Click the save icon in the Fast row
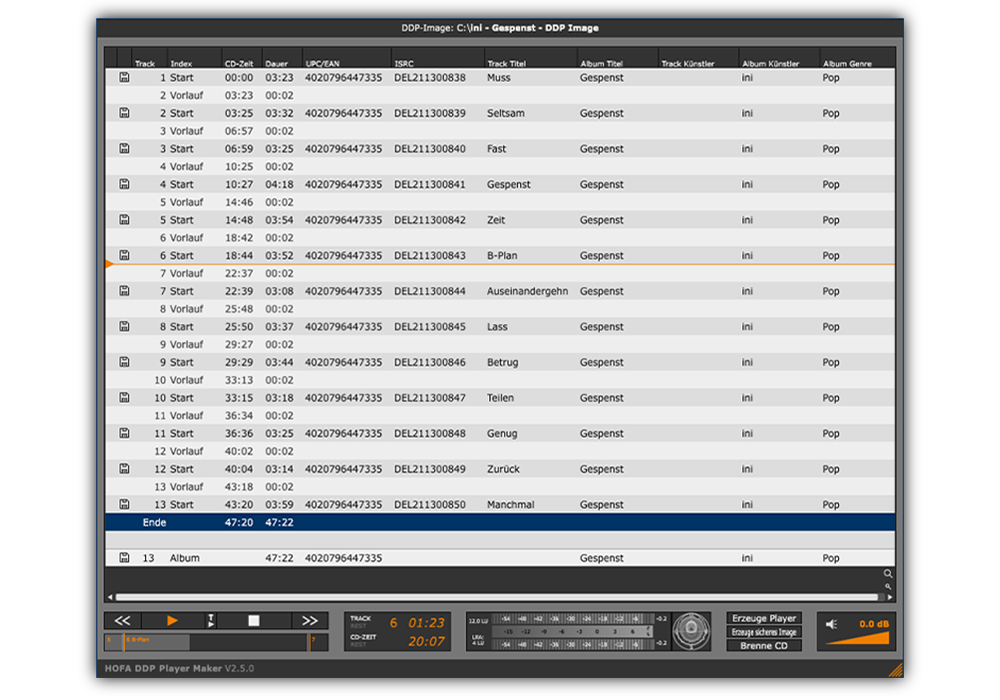The height and width of the screenshot is (700, 1000). coord(124,149)
